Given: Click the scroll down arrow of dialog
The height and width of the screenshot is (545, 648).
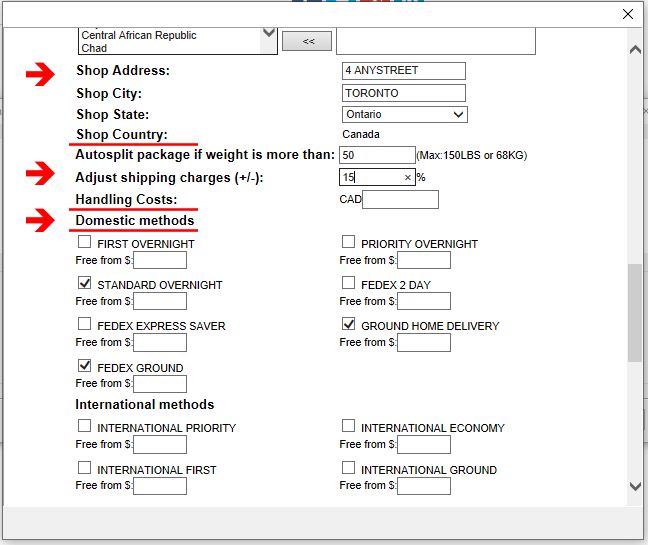Looking at the screenshot, I should pos(635,486).
